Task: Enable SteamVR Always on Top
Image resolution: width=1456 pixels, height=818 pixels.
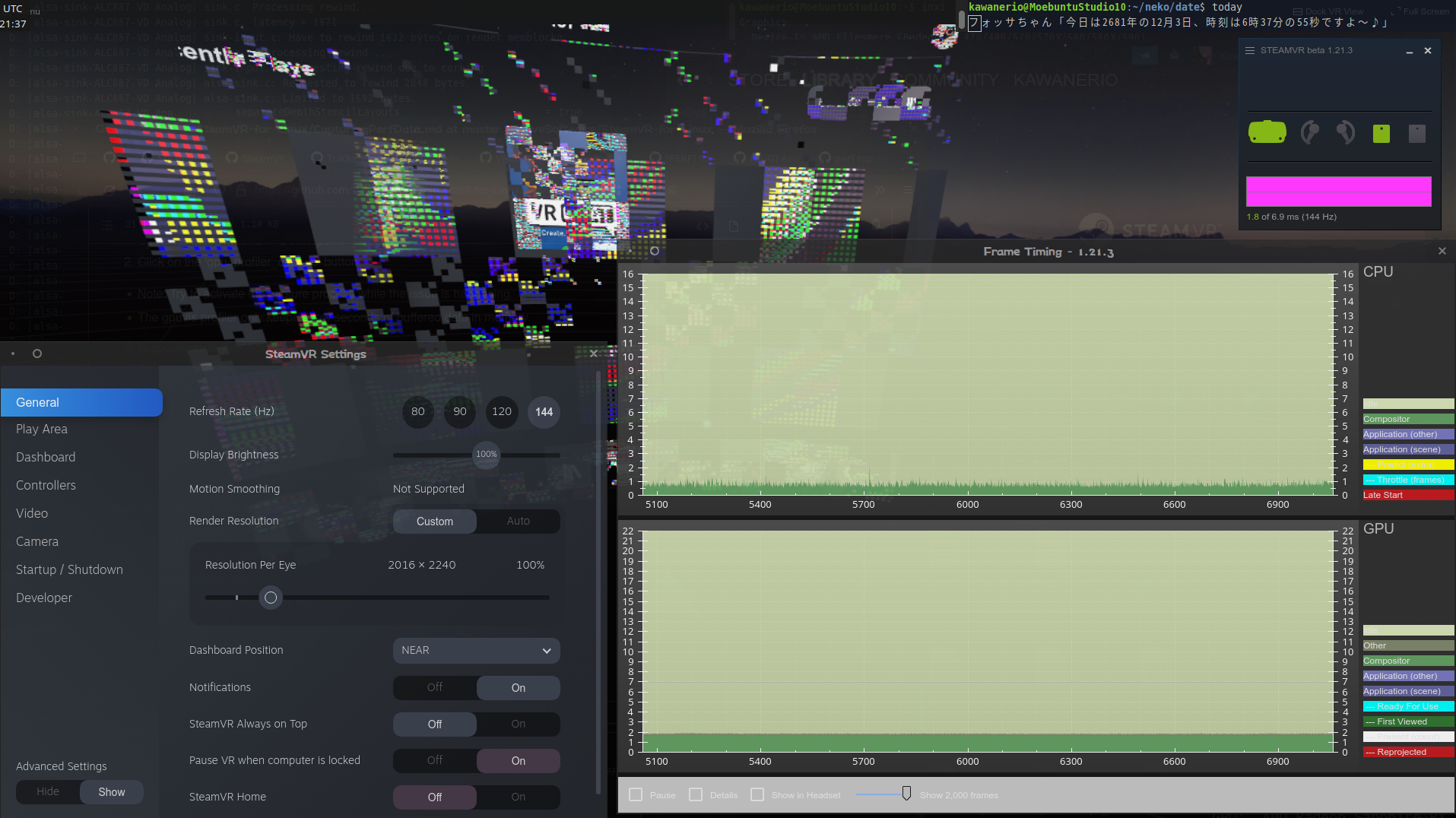Action: [519, 724]
